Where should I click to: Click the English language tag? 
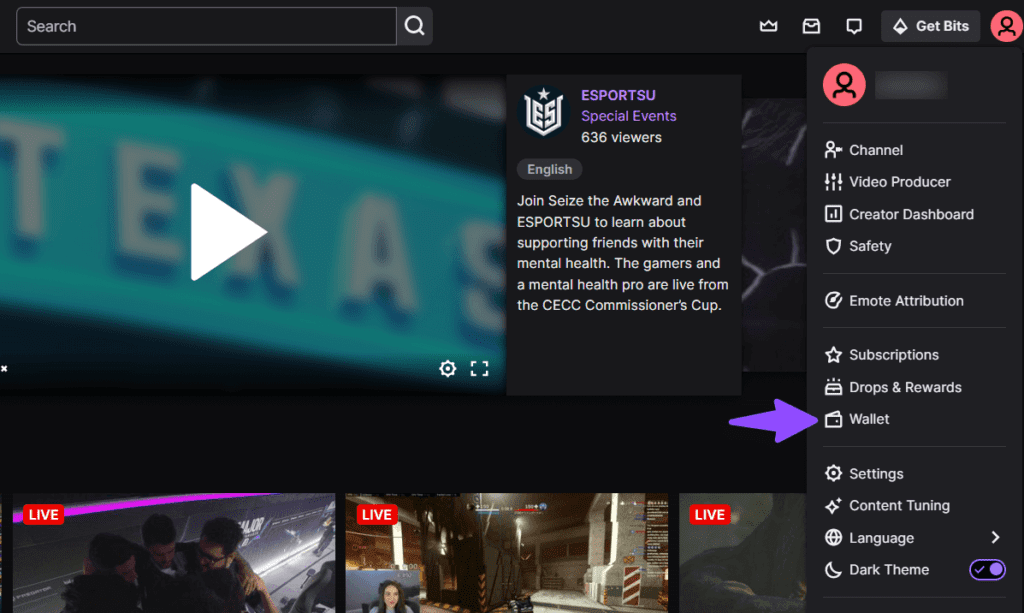point(549,168)
